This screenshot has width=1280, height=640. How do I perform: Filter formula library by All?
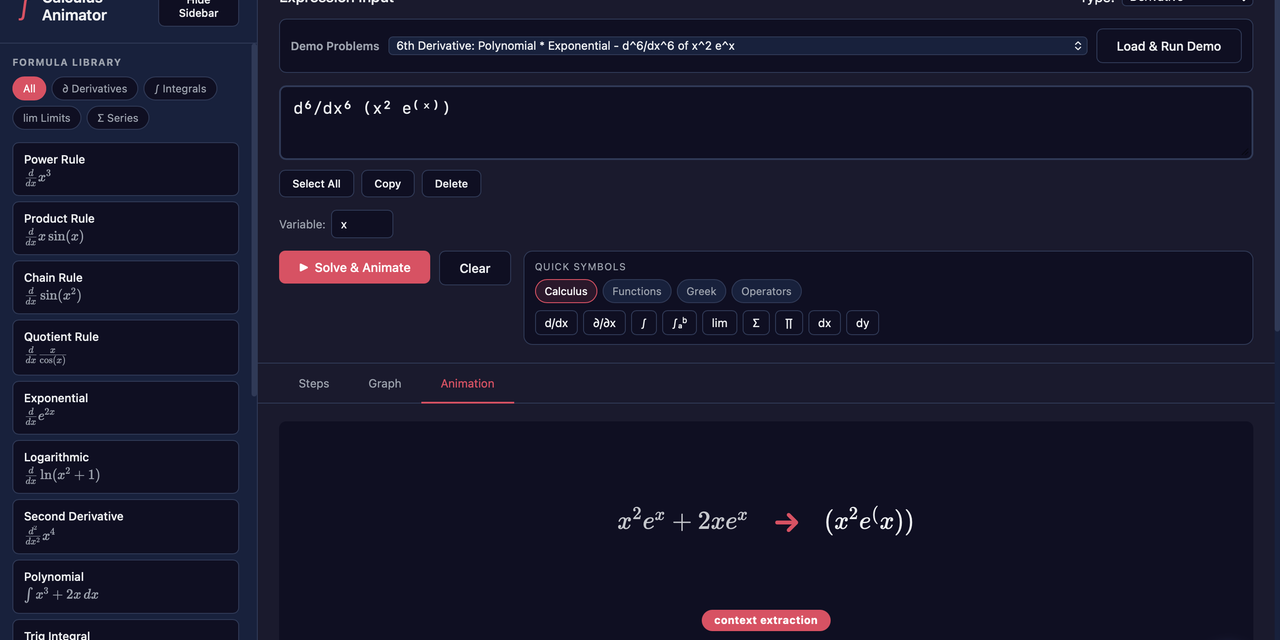(x=29, y=89)
